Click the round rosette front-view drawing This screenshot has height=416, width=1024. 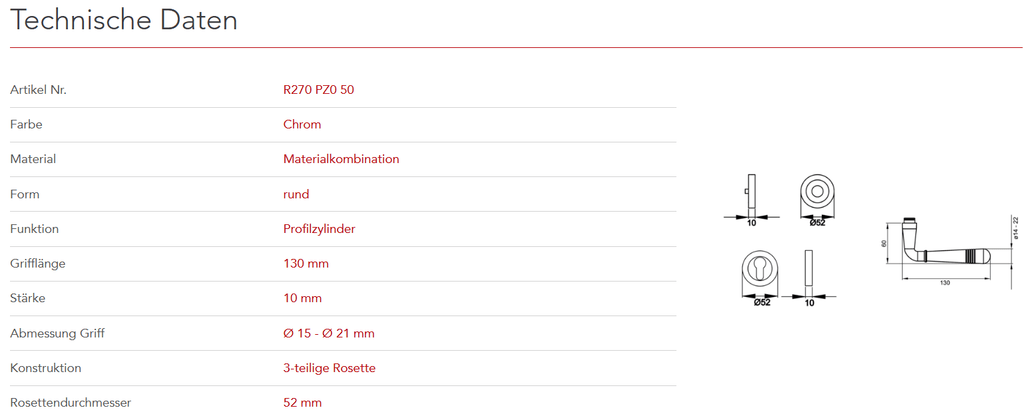click(x=818, y=192)
